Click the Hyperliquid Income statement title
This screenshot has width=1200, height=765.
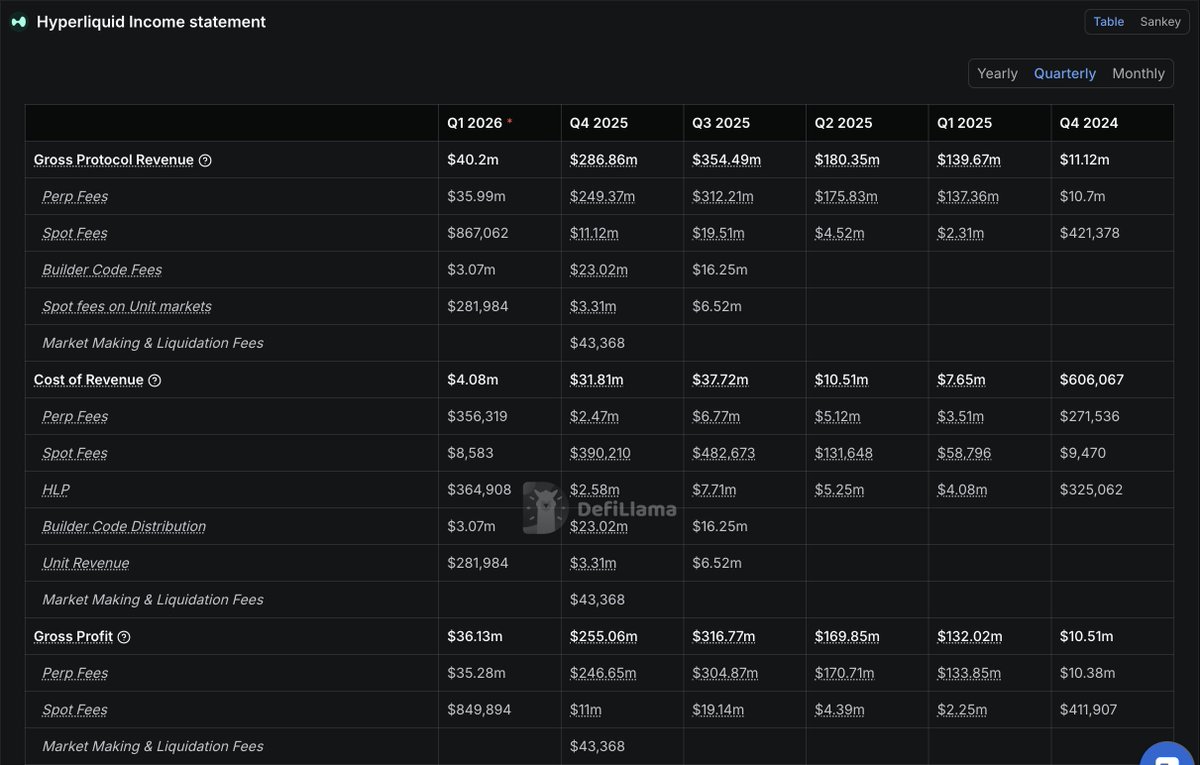coord(151,22)
